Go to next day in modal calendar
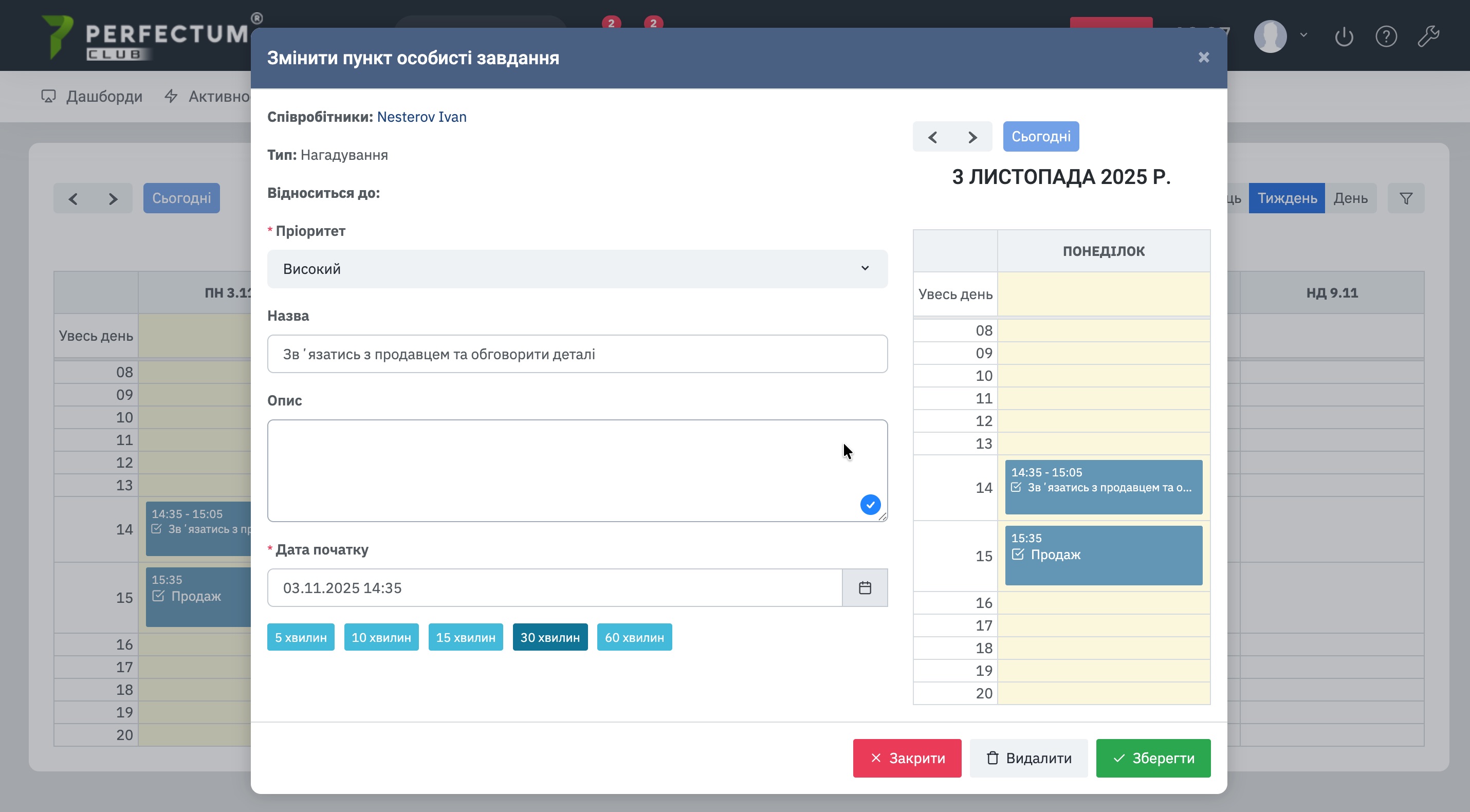Viewport: 1470px width, 812px height. click(972, 137)
